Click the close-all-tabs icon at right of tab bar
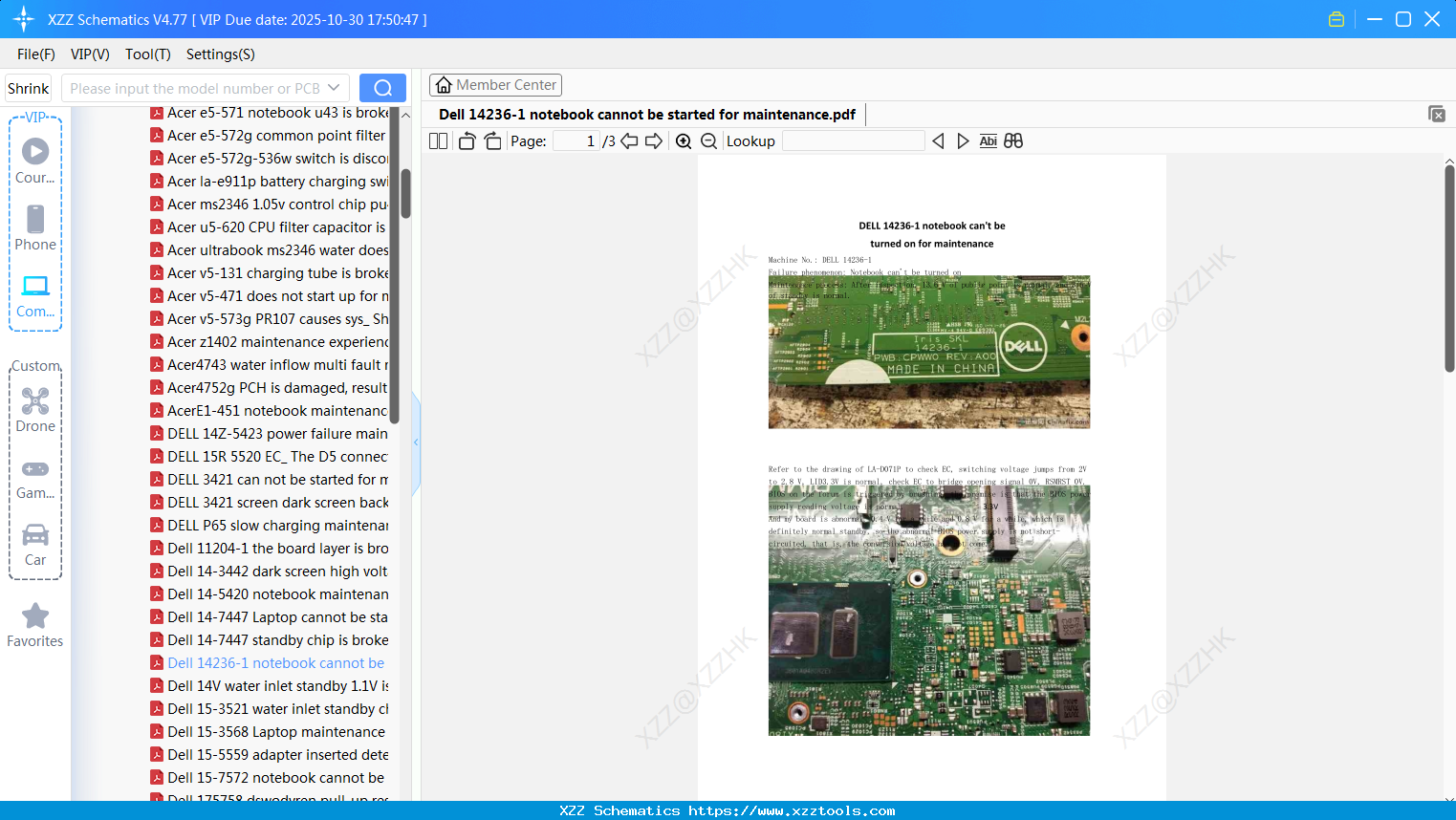Image resolution: width=1456 pixels, height=820 pixels. [1437, 114]
